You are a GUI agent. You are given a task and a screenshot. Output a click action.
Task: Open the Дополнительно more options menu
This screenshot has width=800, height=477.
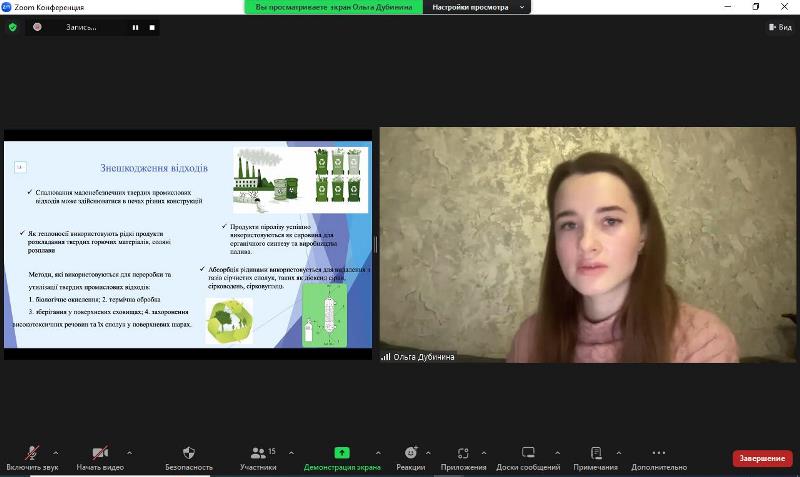[659, 458]
